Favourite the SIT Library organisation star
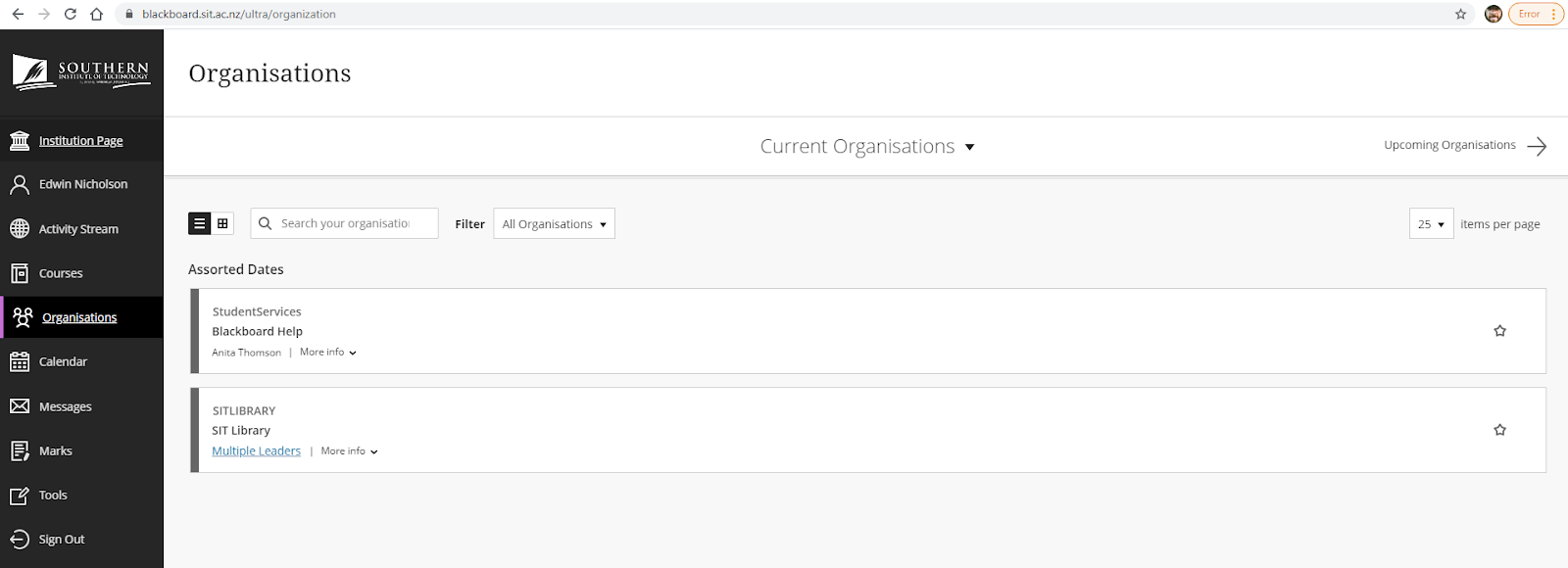 click(1499, 430)
